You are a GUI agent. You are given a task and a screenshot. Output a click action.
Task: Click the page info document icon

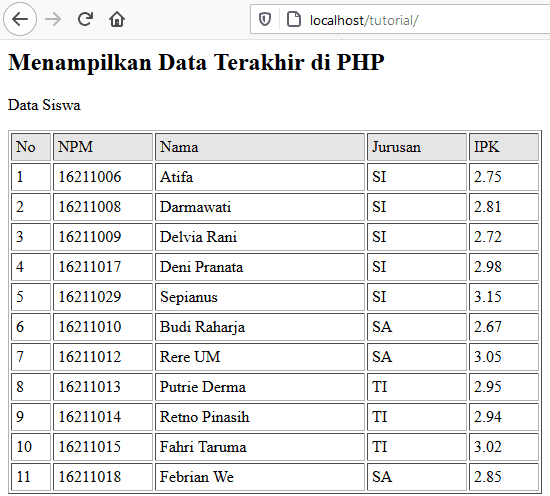(294, 19)
